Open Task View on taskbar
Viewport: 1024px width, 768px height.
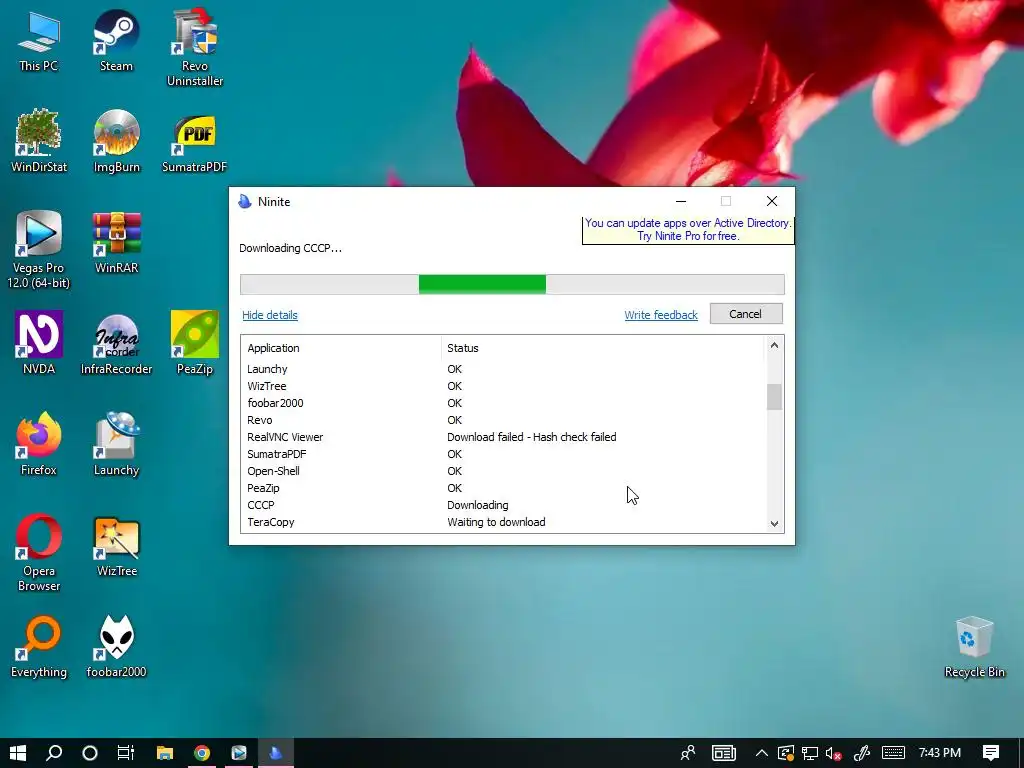pyautogui.click(x=125, y=753)
